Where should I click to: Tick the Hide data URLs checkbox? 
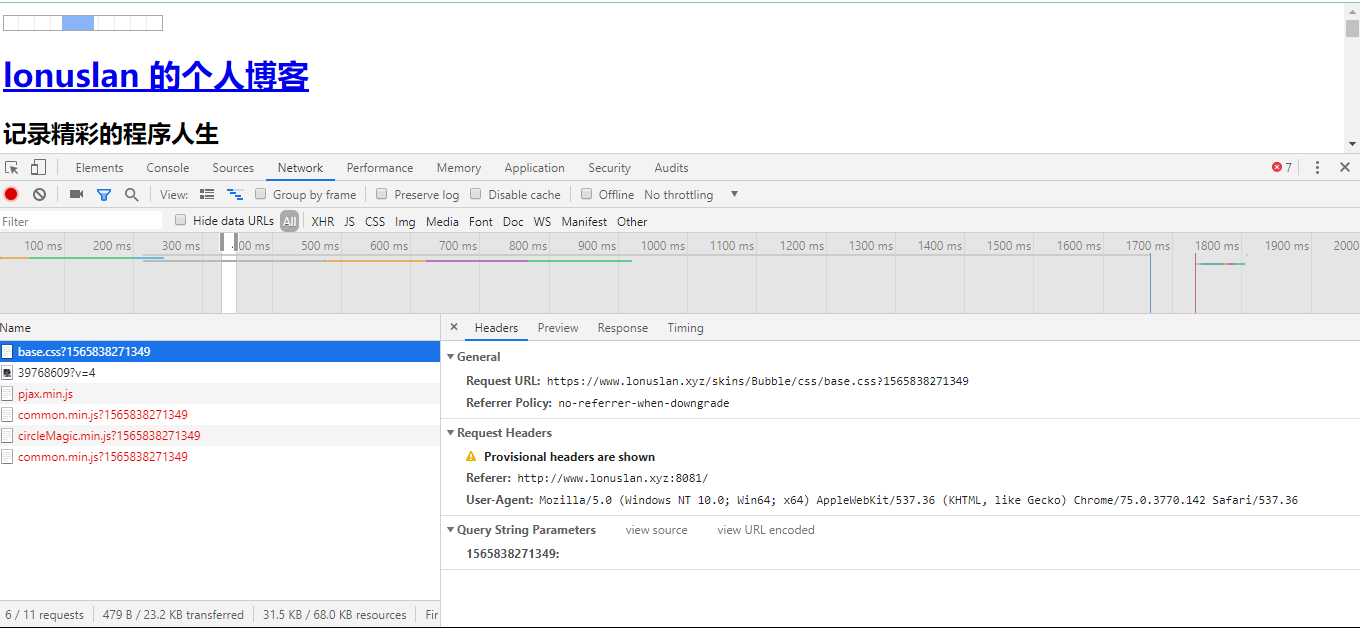pyautogui.click(x=181, y=221)
